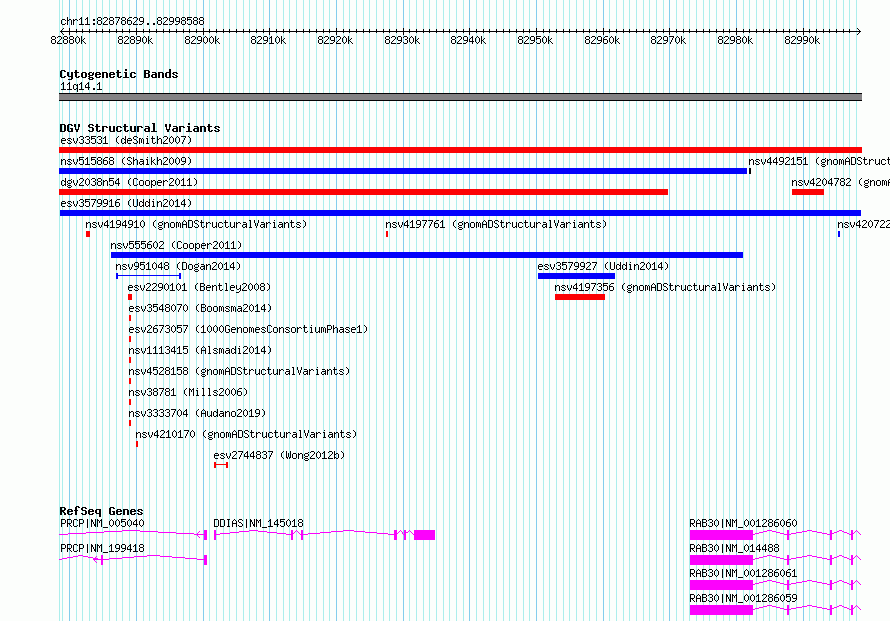Open the PRCP|NM_005040 gene label
890x621 pixels.
tap(102, 523)
